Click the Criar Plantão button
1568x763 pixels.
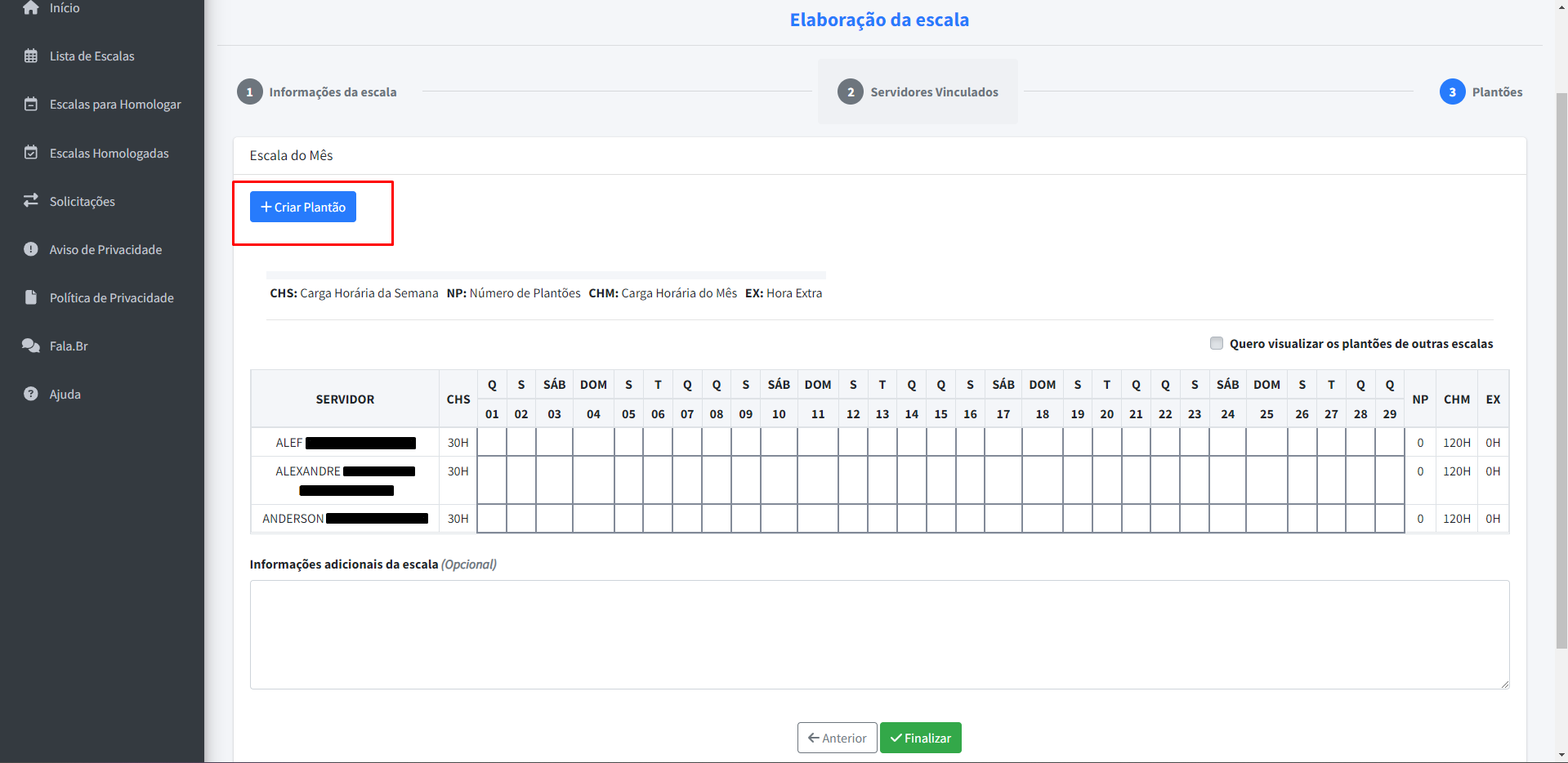coord(303,207)
